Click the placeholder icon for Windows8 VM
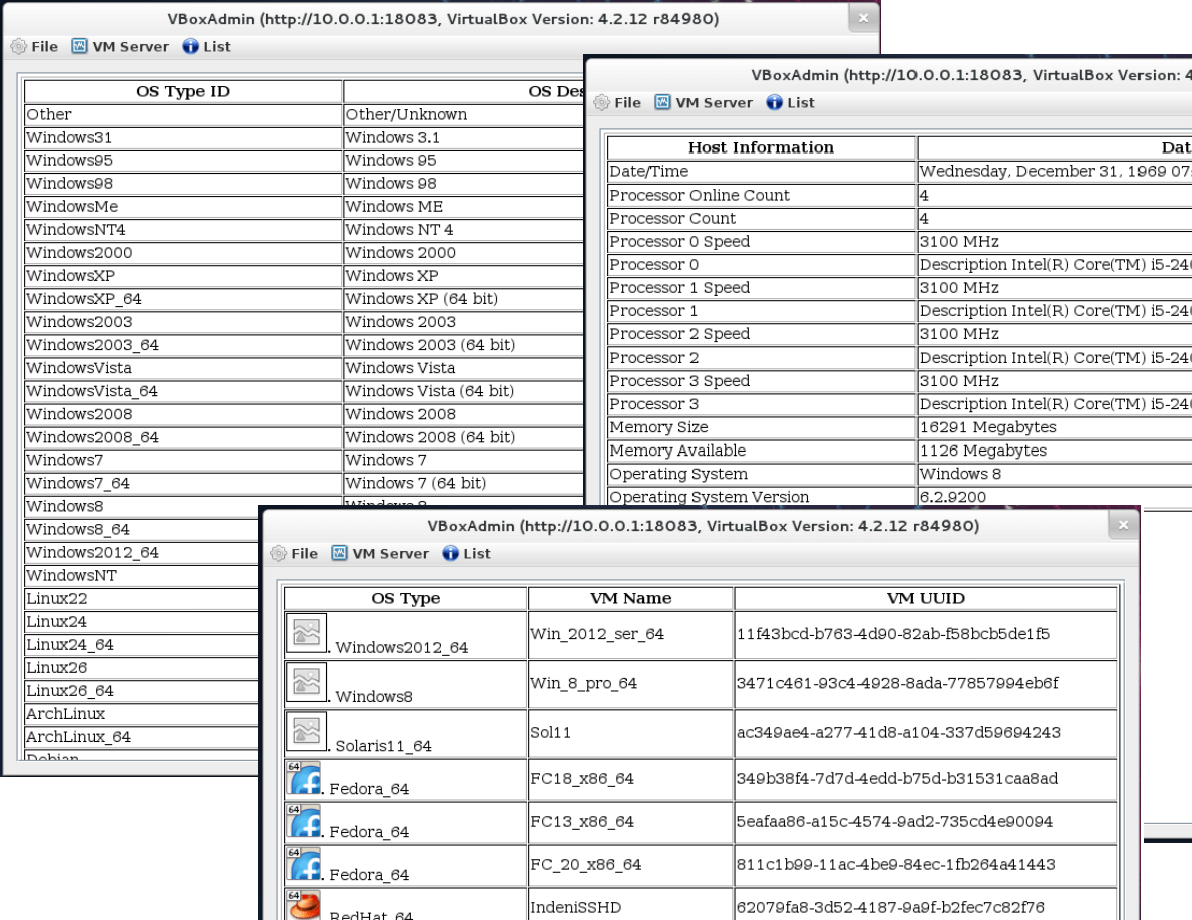 (x=306, y=683)
